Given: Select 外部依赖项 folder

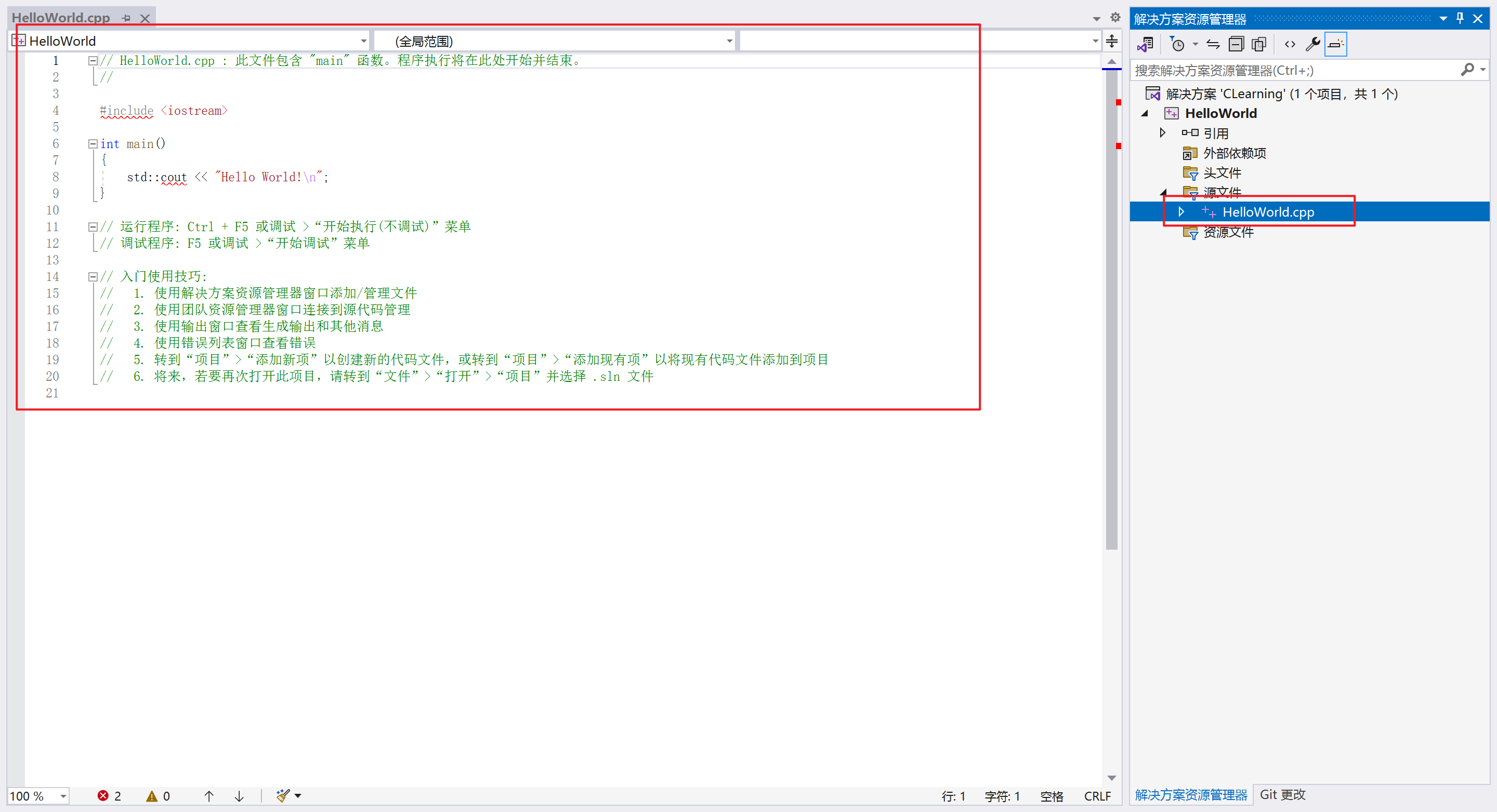Looking at the screenshot, I should click(1234, 153).
